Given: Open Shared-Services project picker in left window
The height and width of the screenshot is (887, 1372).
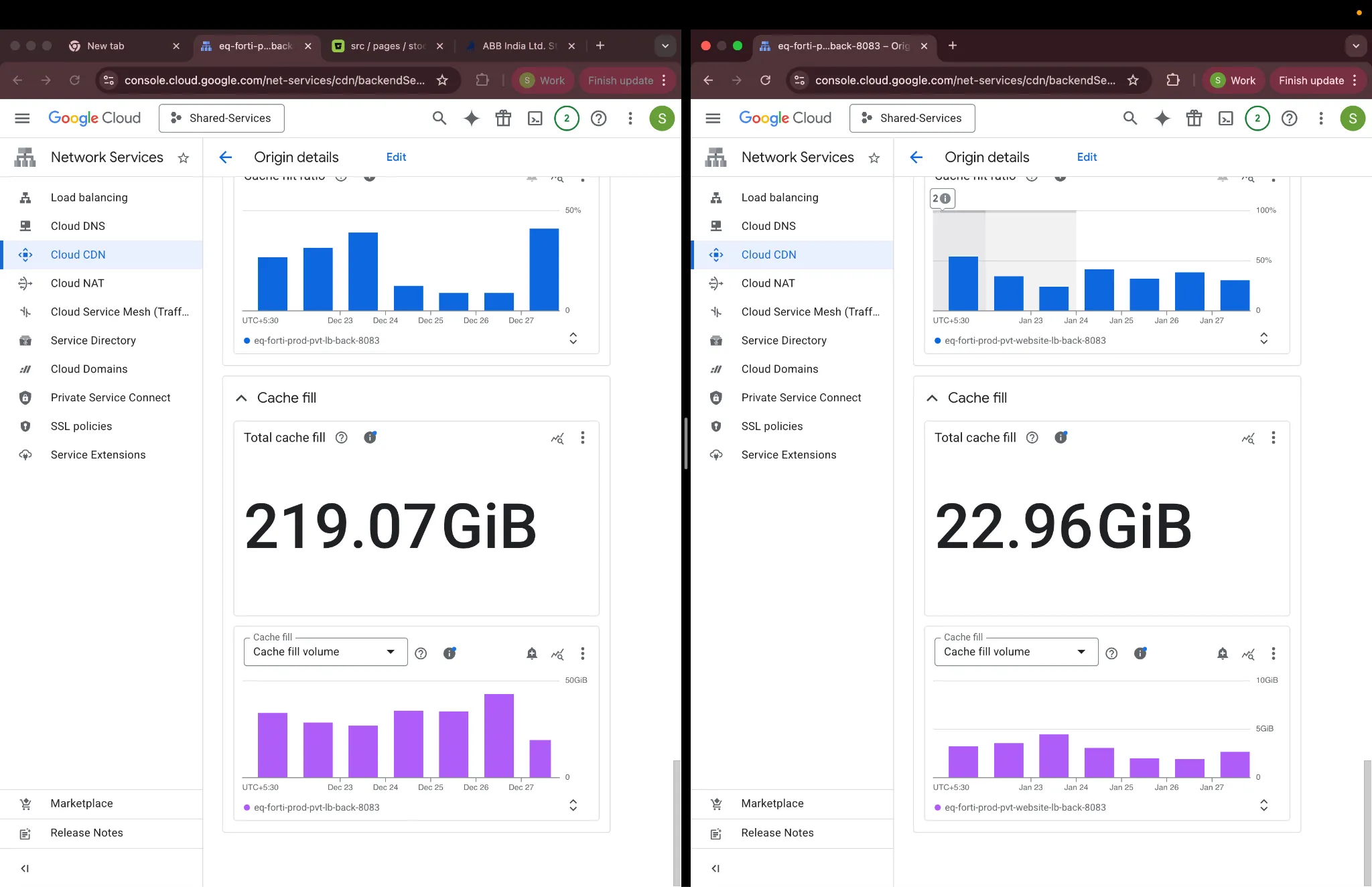Looking at the screenshot, I should pyautogui.click(x=222, y=118).
